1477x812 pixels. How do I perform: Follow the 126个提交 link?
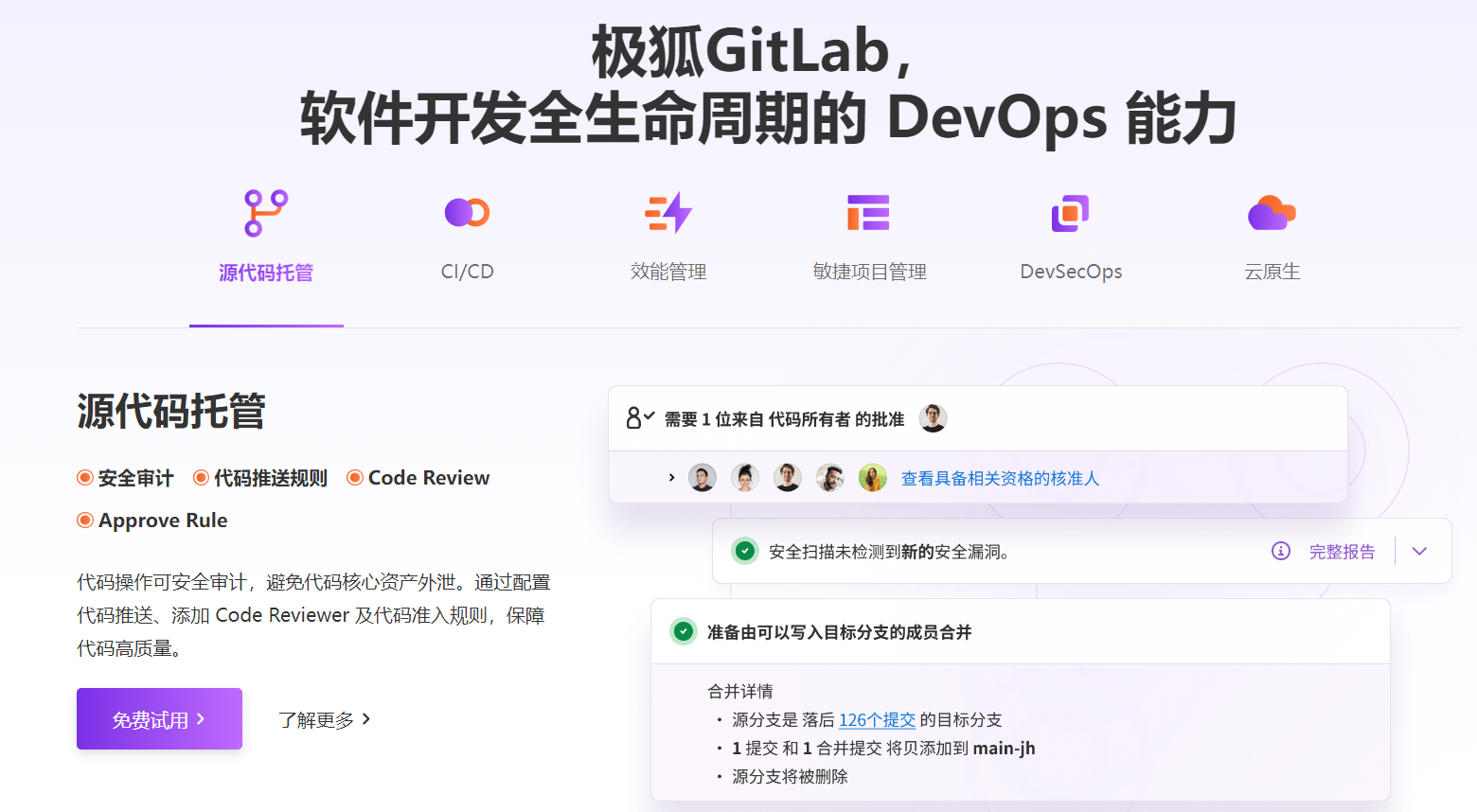pyautogui.click(x=877, y=720)
